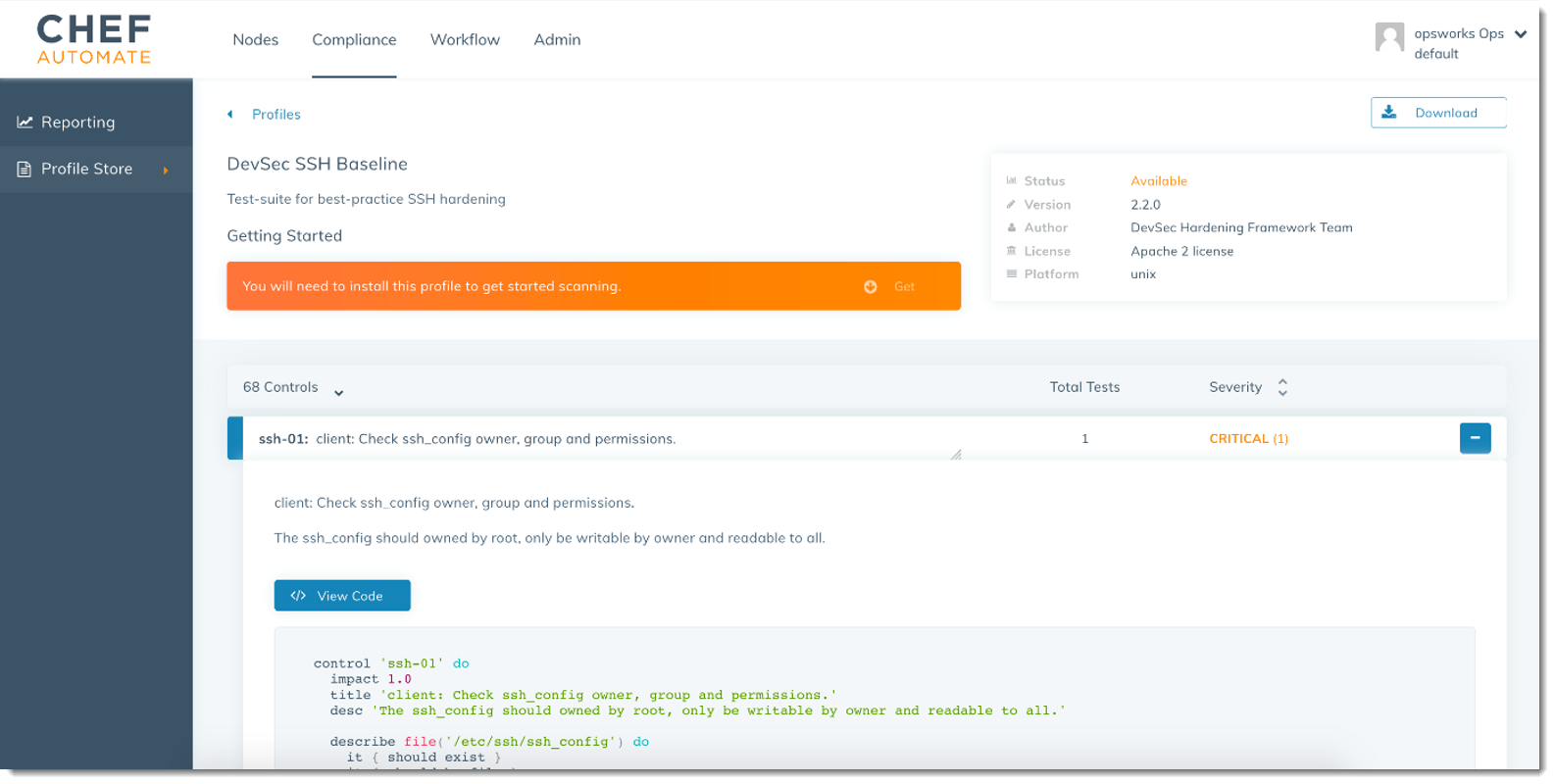Click the Author person icon

tap(1012, 227)
